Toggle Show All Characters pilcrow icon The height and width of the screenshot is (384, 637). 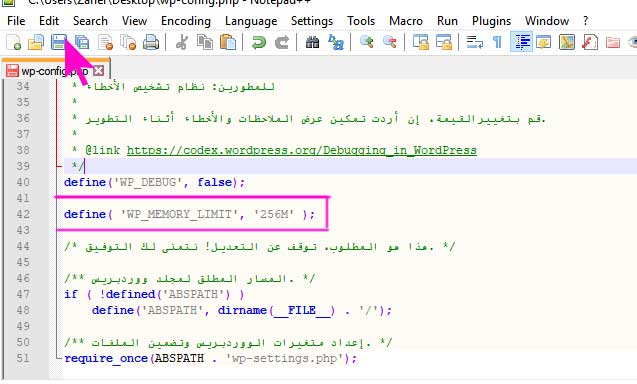(497, 42)
